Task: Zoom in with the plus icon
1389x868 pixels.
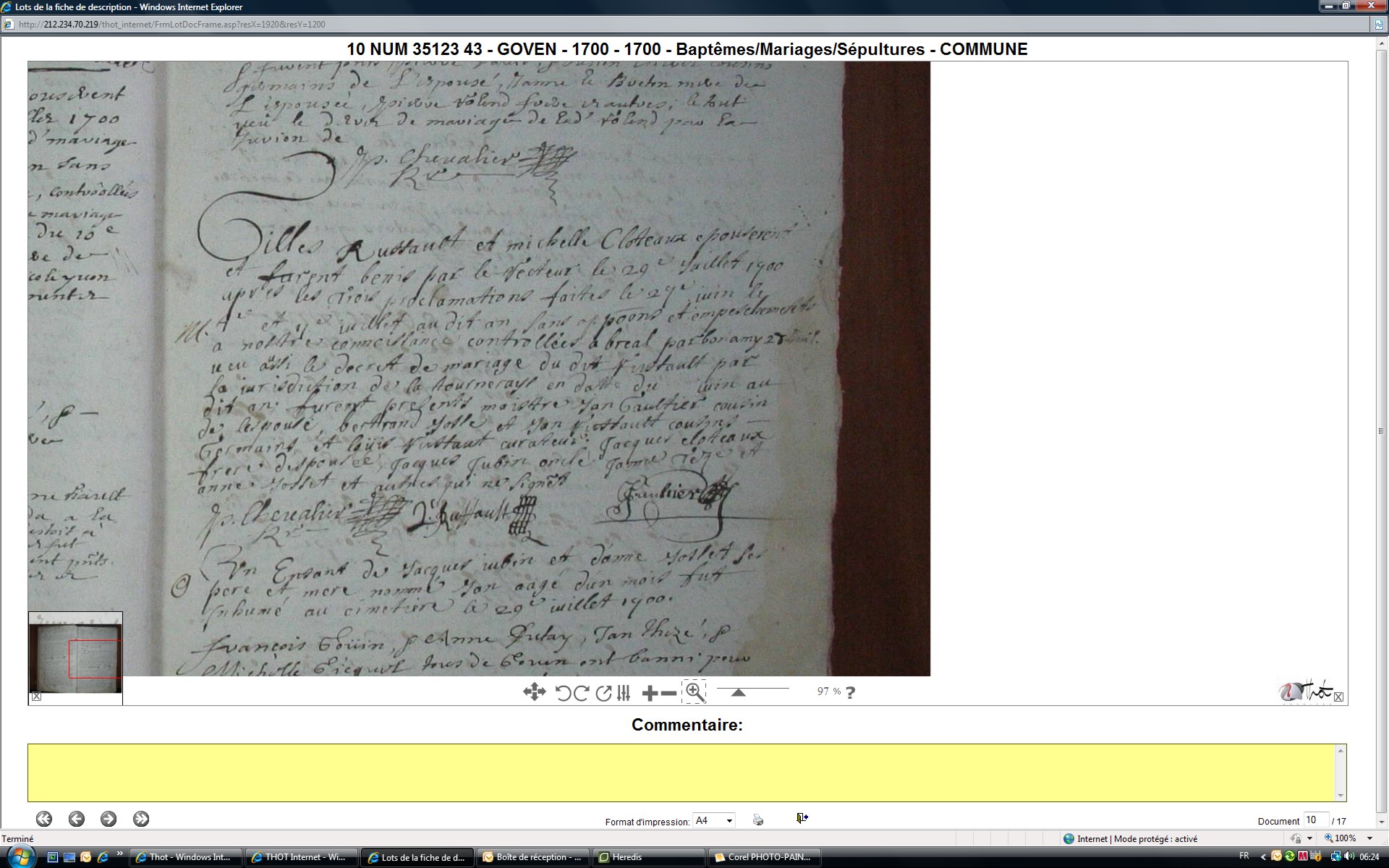Action: tap(650, 693)
